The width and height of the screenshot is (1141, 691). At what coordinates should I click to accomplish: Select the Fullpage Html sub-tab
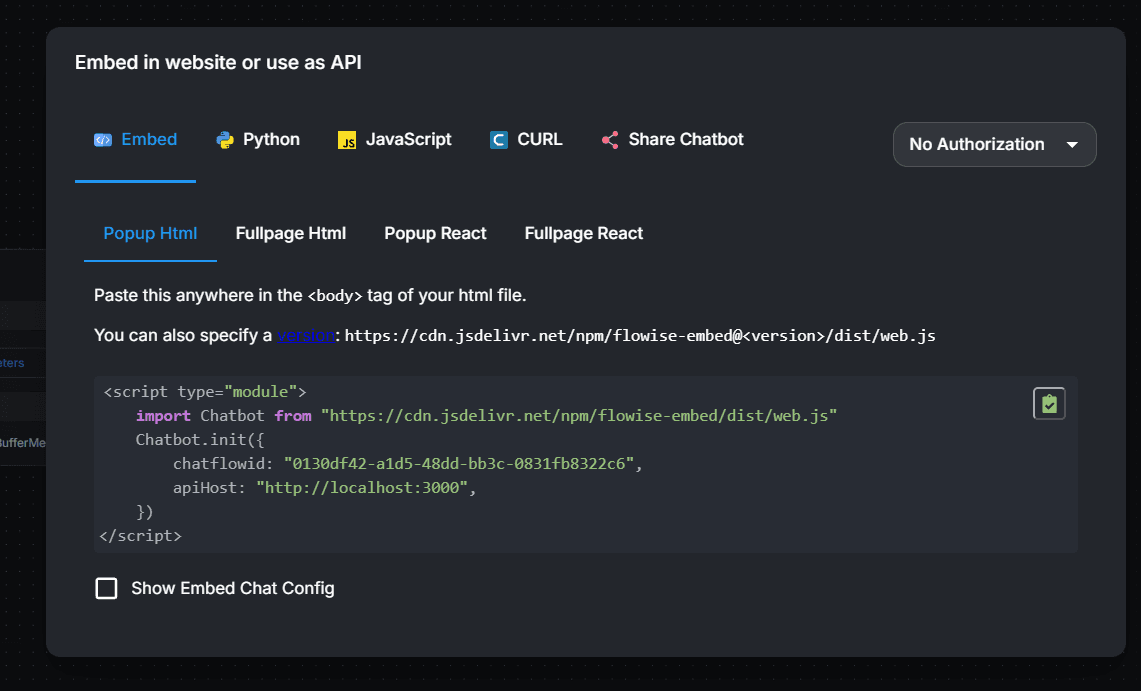point(290,233)
